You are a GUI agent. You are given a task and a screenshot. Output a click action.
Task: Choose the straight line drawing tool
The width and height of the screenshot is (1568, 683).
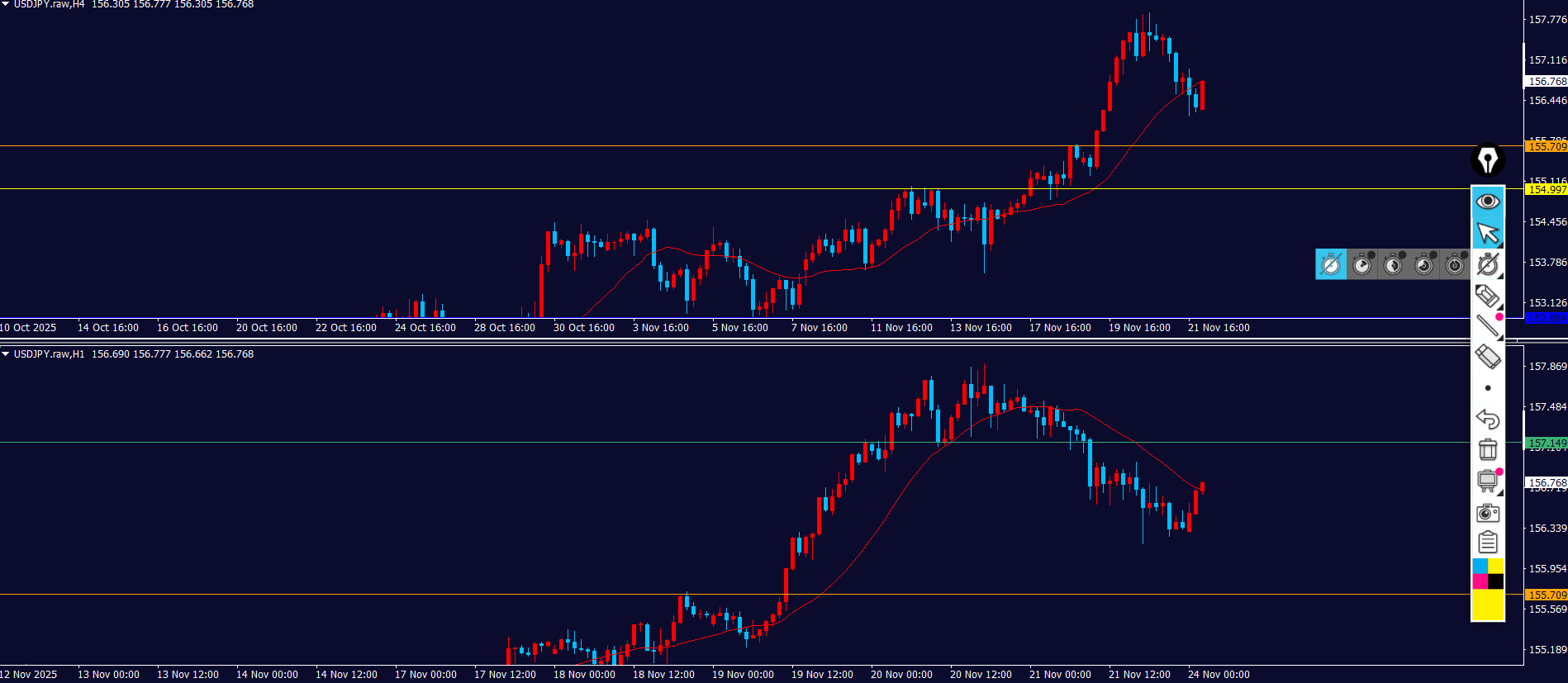pos(1487,326)
